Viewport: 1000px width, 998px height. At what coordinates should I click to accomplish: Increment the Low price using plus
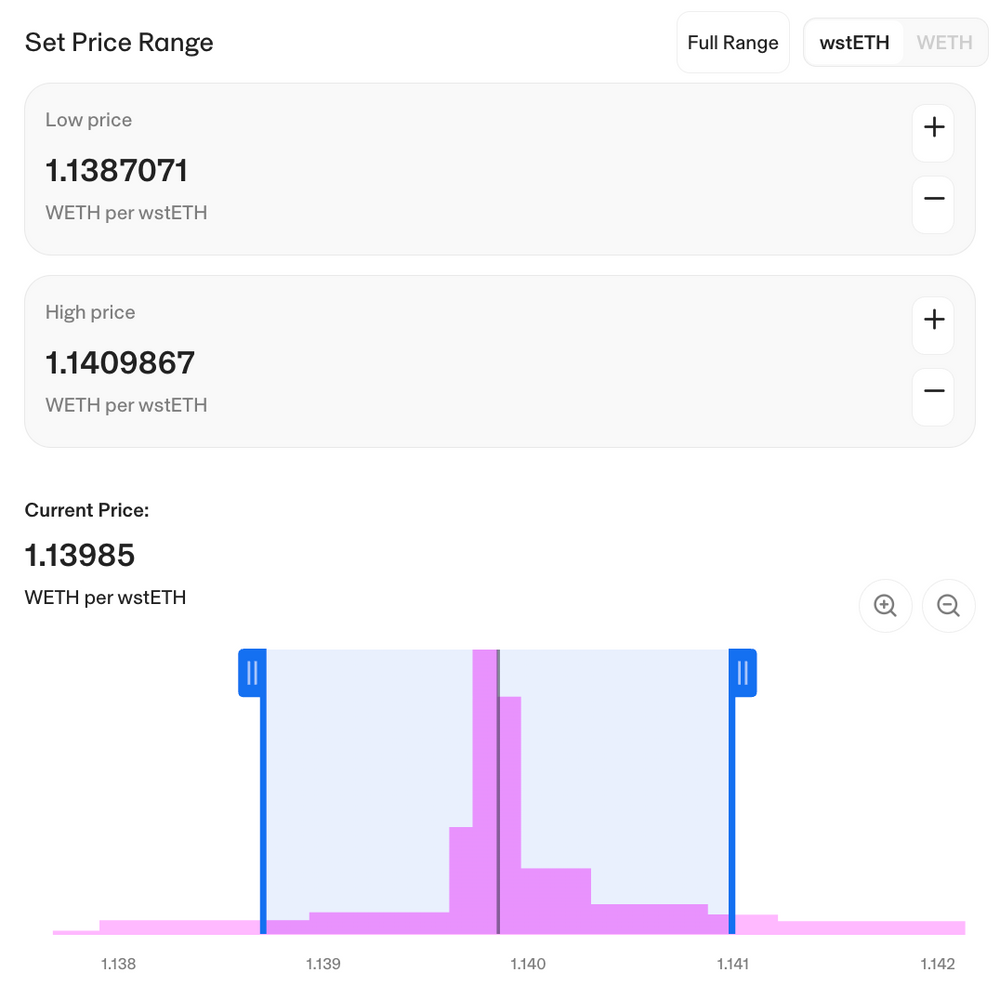(x=933, y=127)
